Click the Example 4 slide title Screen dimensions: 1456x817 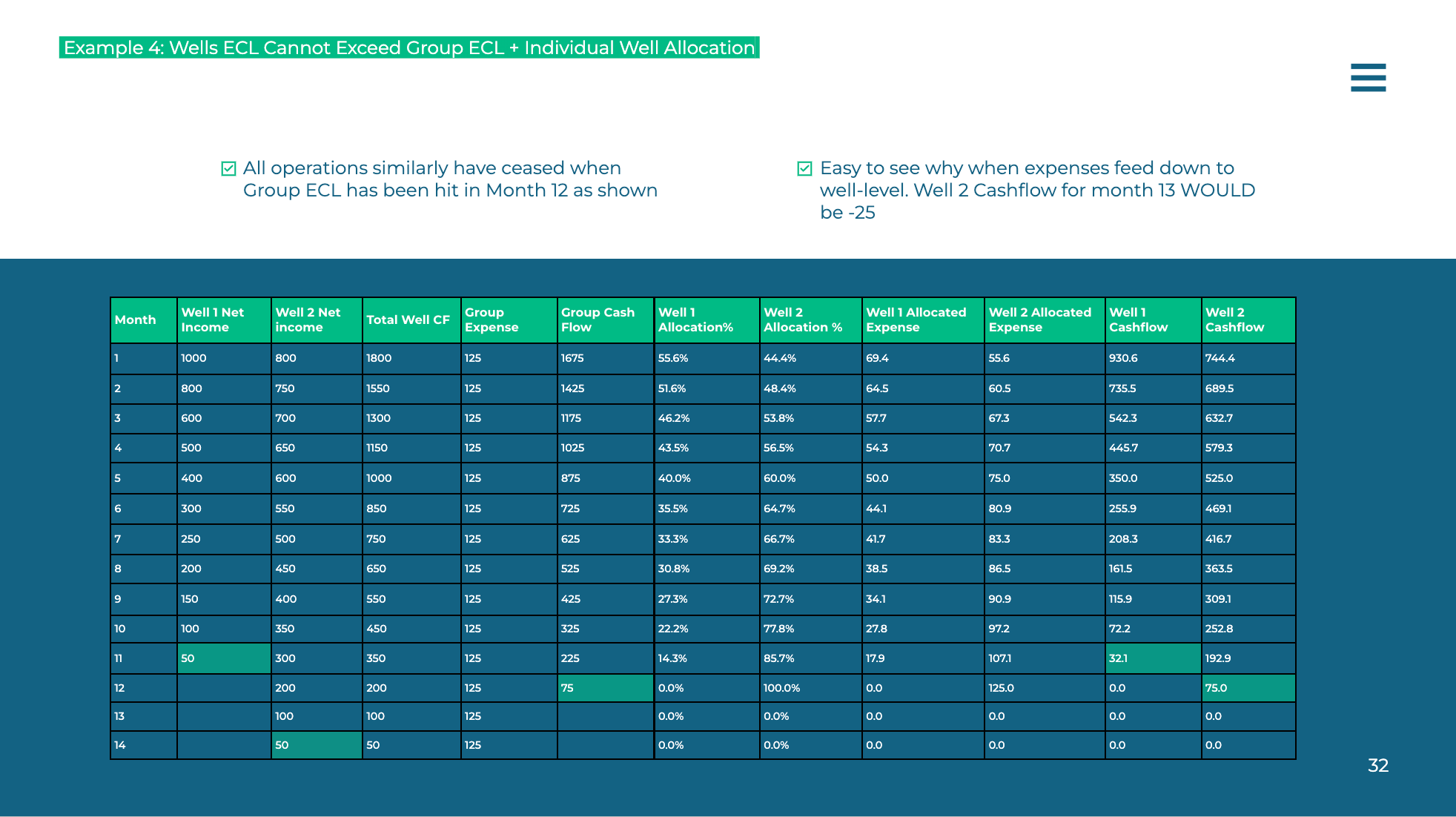point(409,47)
